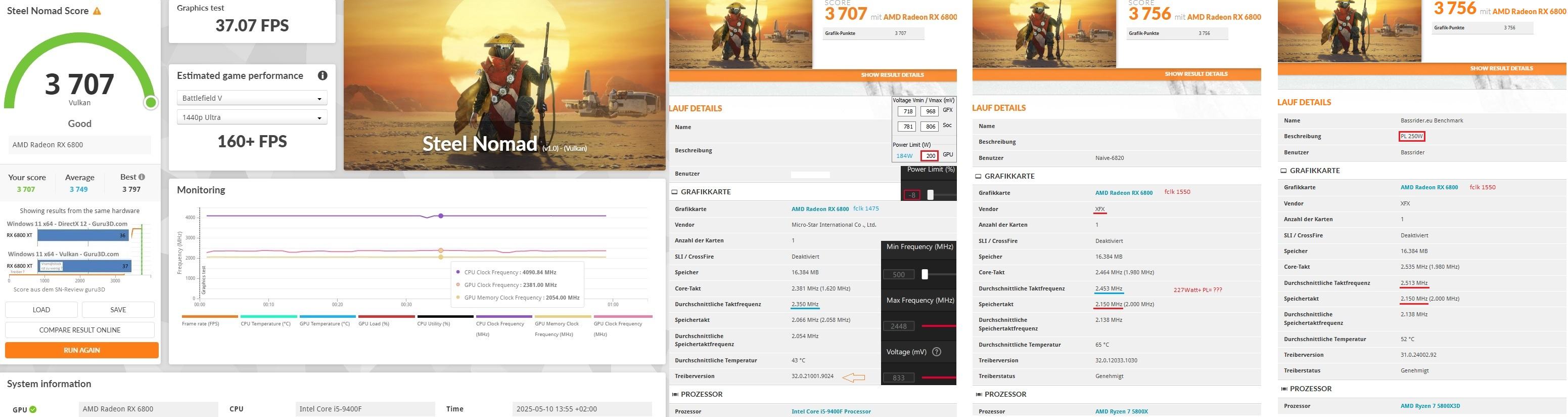Click Max Frequency field showing 2448
This screenshot has height=417, width=1568.
(898, 326)
